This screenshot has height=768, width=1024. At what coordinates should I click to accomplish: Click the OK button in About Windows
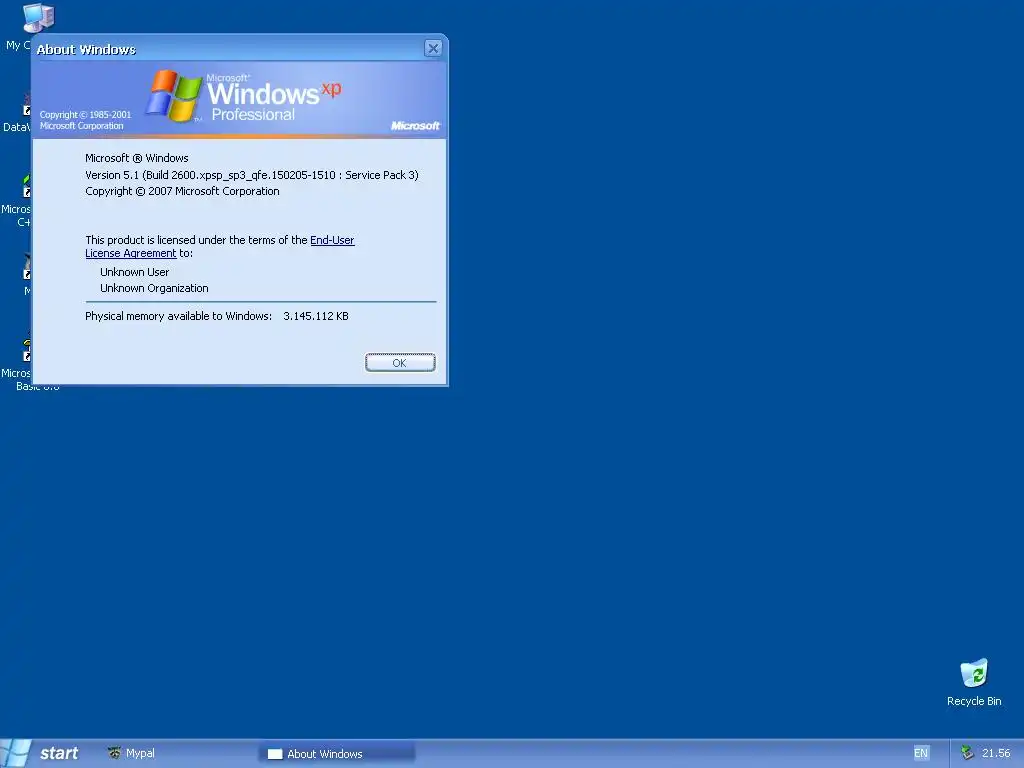tap(400, 362)
